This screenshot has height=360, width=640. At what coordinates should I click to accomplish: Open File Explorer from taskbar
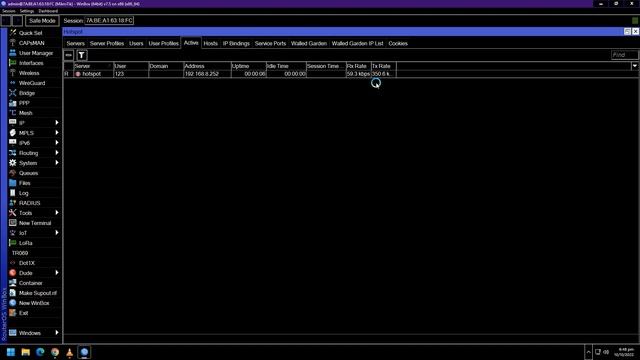(26, 352)
